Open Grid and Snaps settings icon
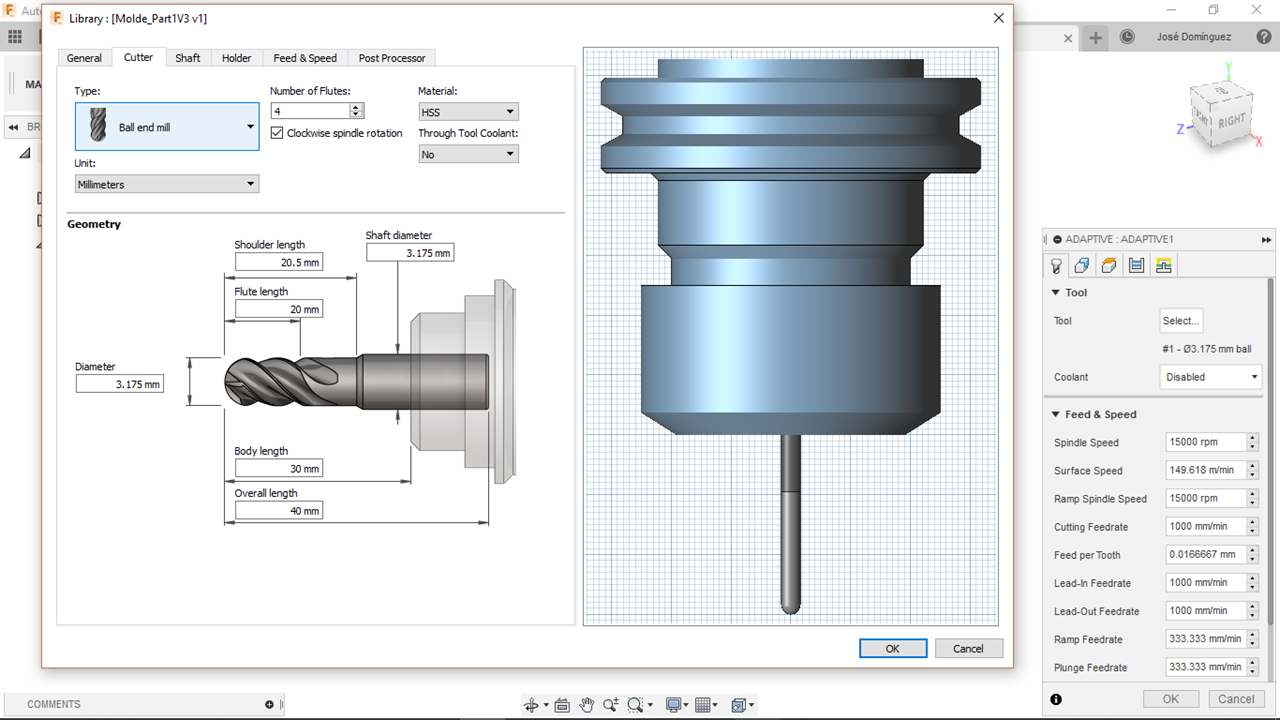1280x720 pixels. tap(703, 705)
